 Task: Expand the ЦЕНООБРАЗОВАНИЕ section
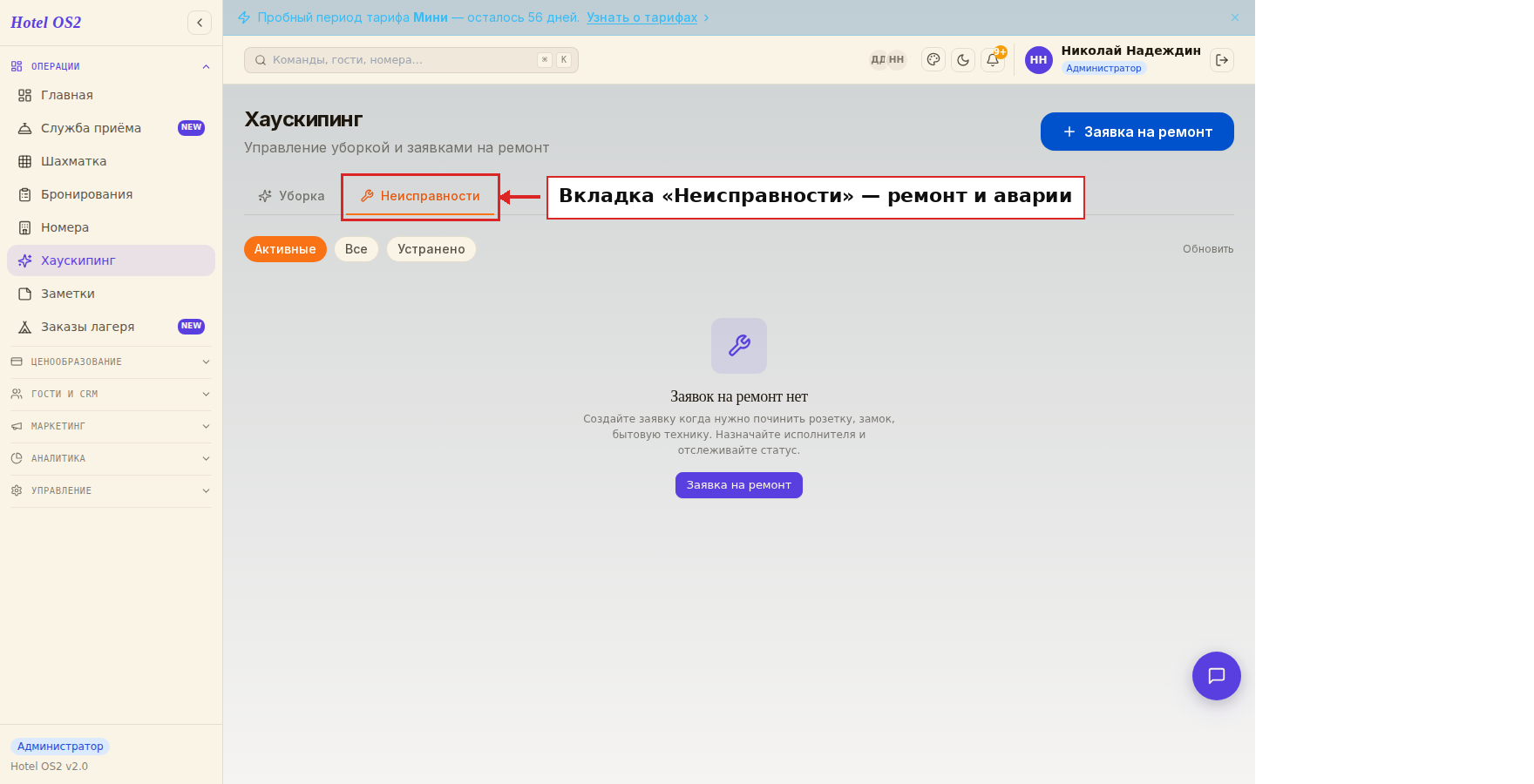(111, 362)
